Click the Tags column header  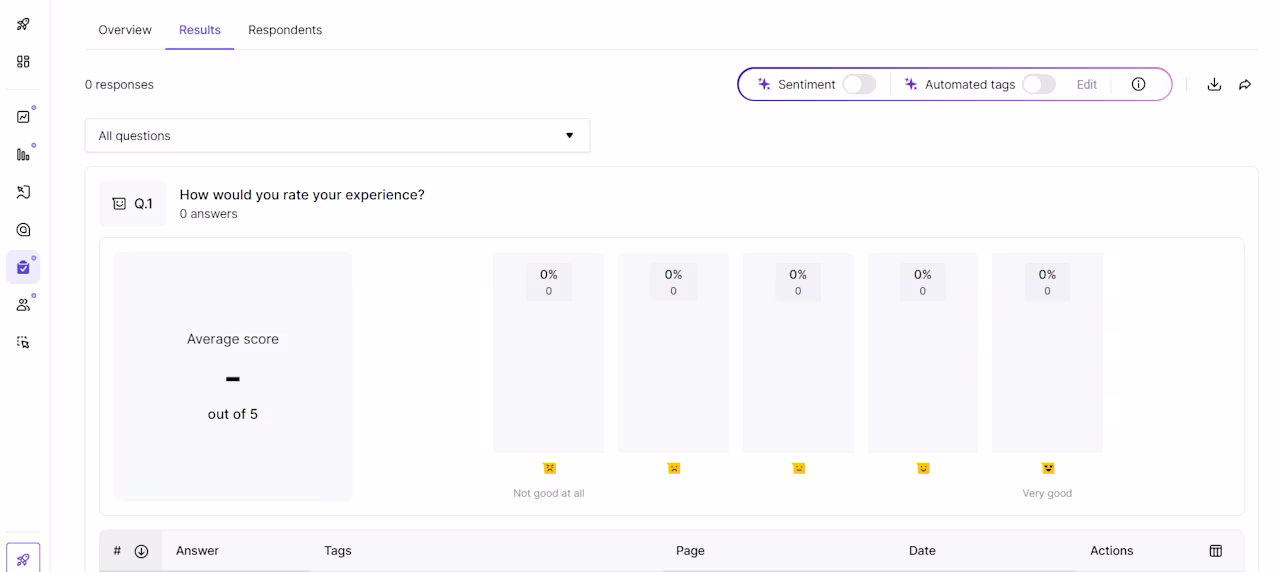point(338,551)
